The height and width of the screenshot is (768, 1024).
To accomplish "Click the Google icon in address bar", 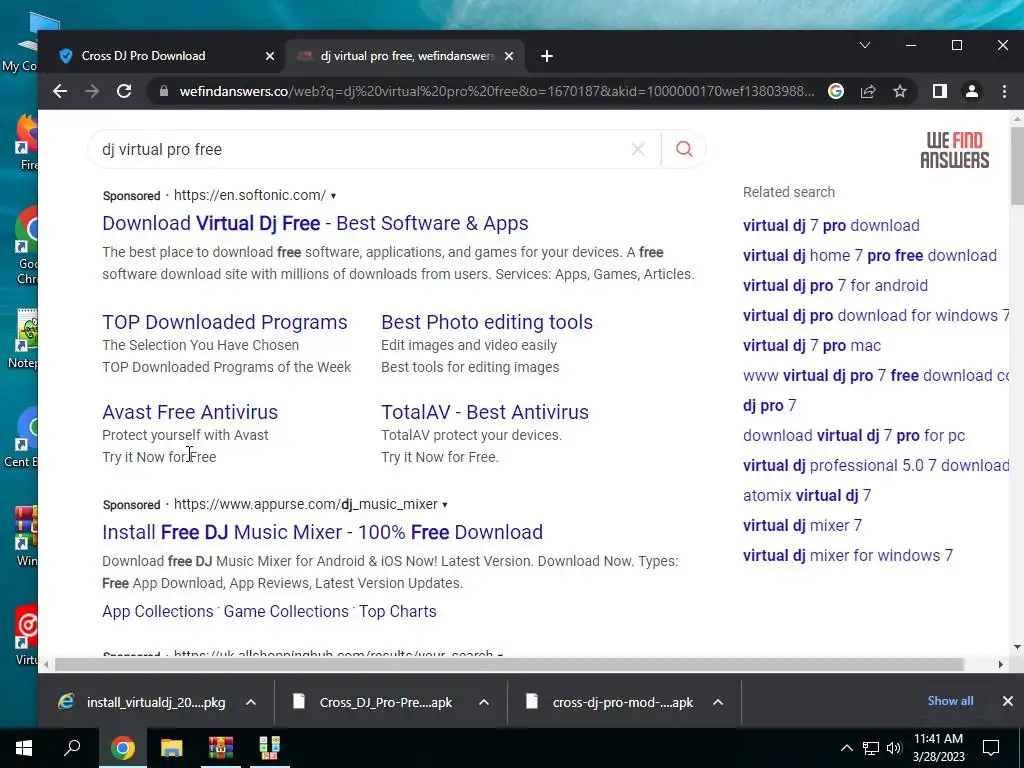I will coord(836,91).
